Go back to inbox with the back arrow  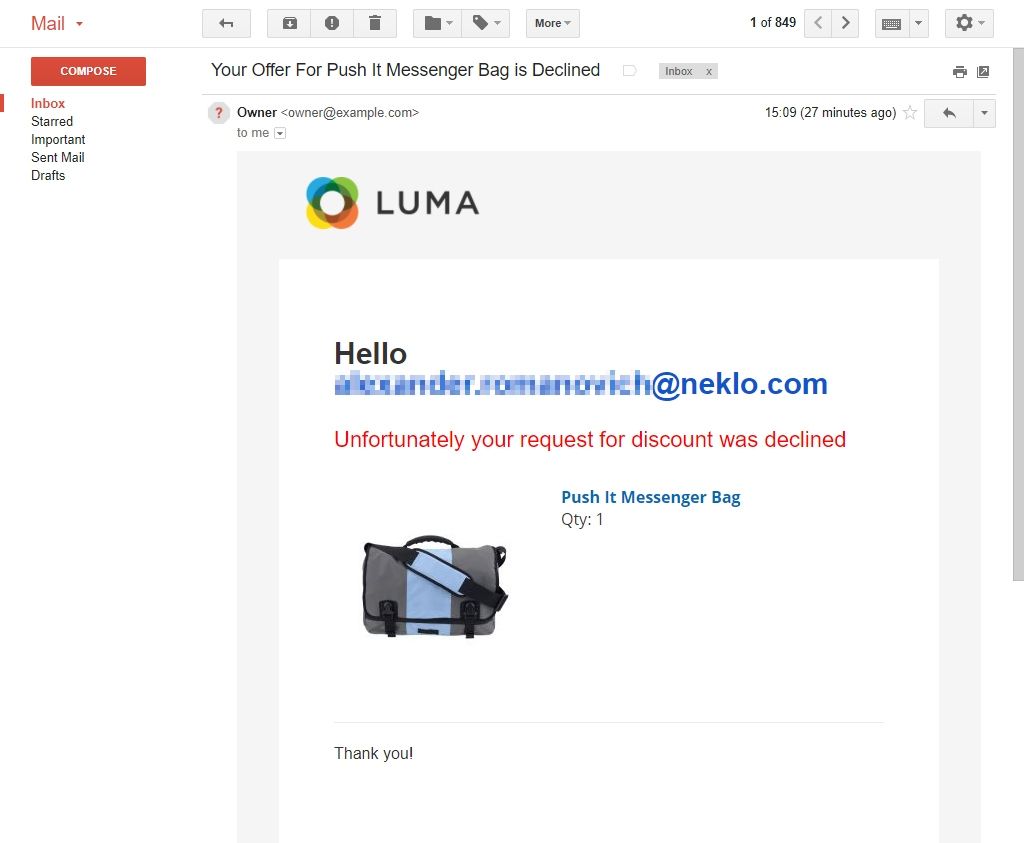226,24
